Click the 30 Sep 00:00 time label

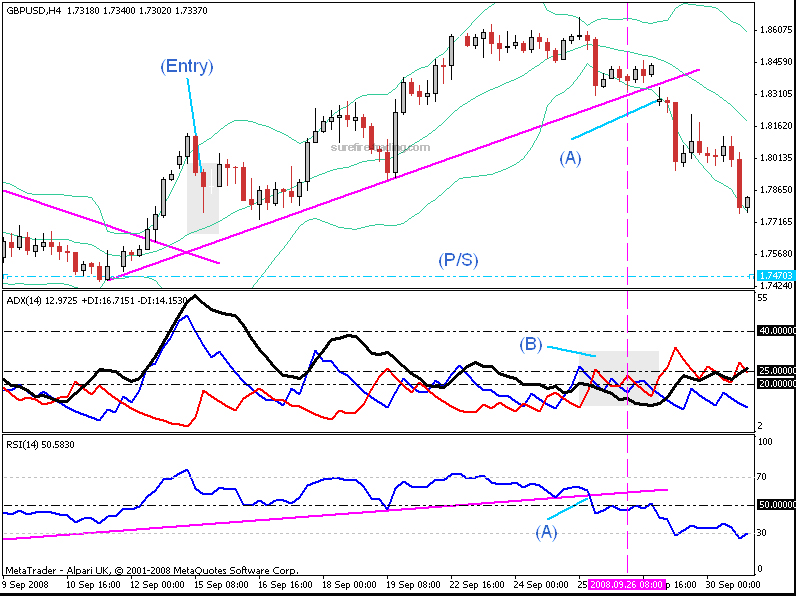[733, 584]
